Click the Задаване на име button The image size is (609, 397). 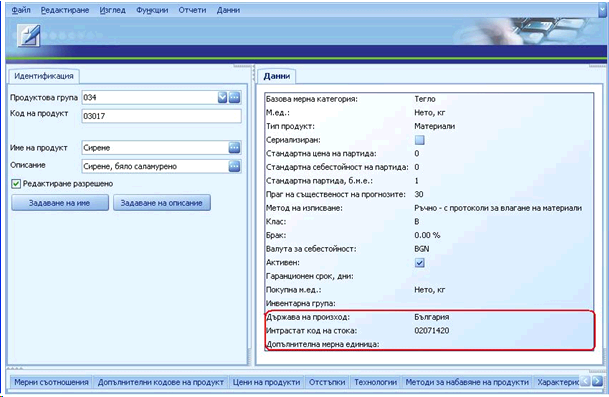pyautogui.click(x=60, y=203)
